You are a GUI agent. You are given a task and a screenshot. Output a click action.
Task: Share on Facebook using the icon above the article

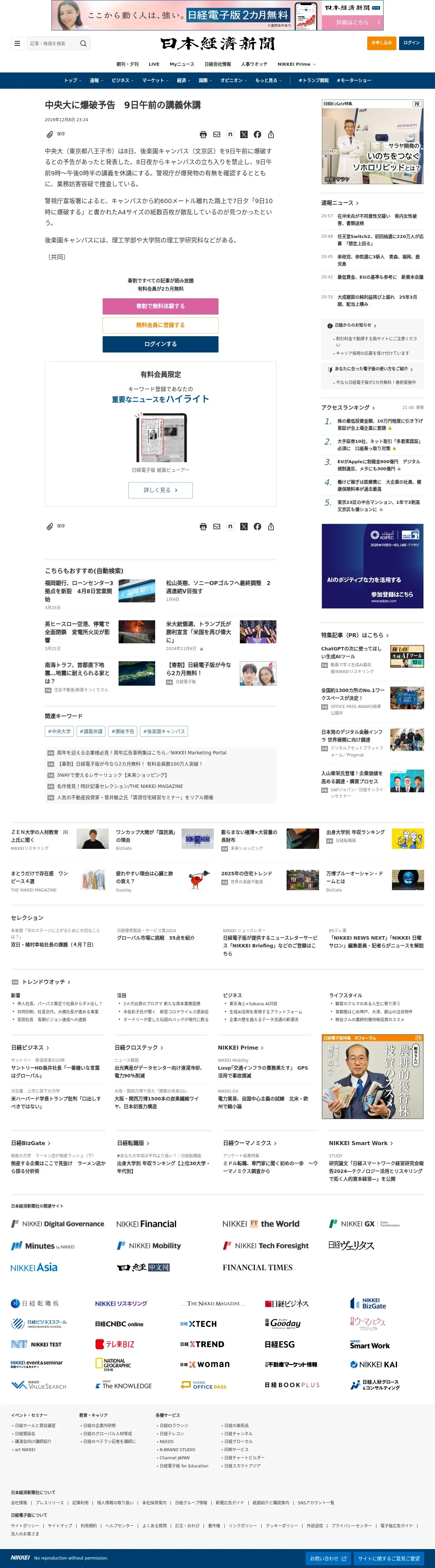(257, 134)
